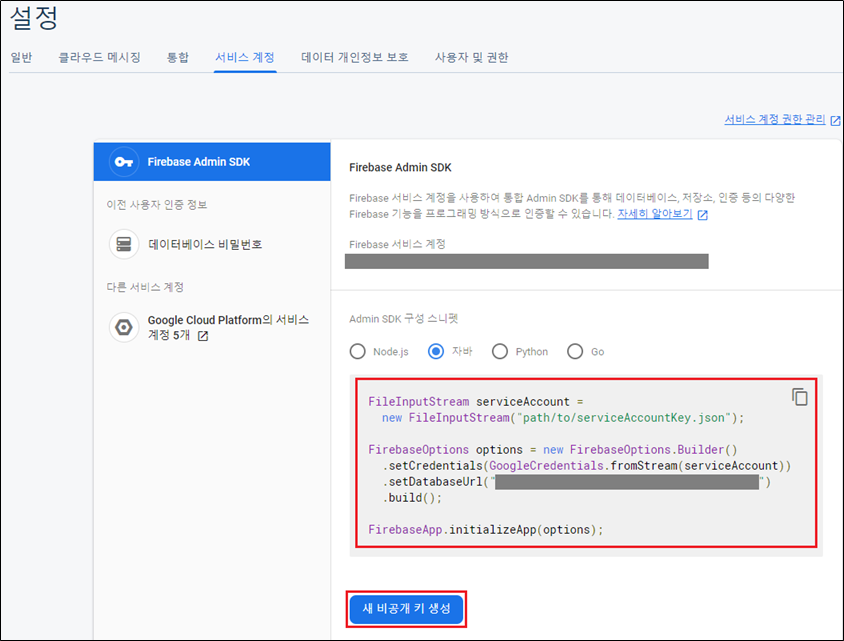The image size is (844, 641).
Task: Click external icon beside 자세히 알아보기
Action: click(702, 215)
